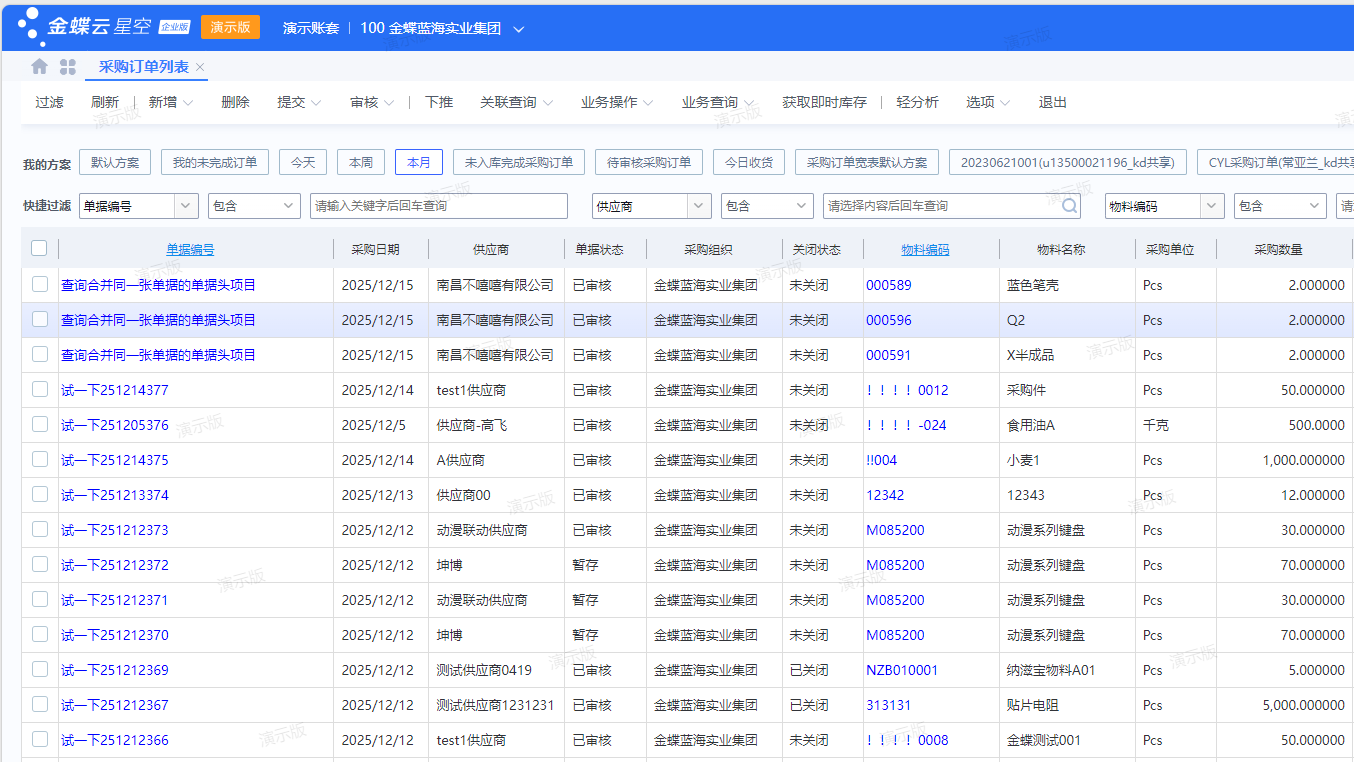Open the 单据编号 quick filter dropdown
This screenshot has height=762, width=1354.
[186, 206]
